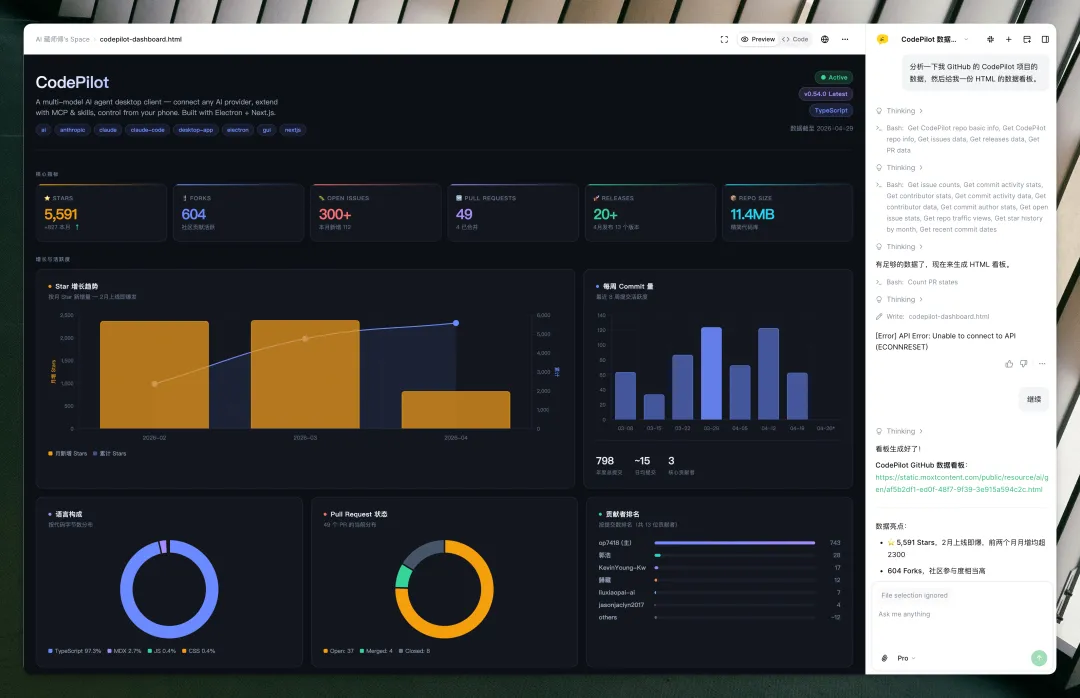Enter fullscreen for the preview panel
This screenshot has height=698, width=1080.
click(724, 39)
